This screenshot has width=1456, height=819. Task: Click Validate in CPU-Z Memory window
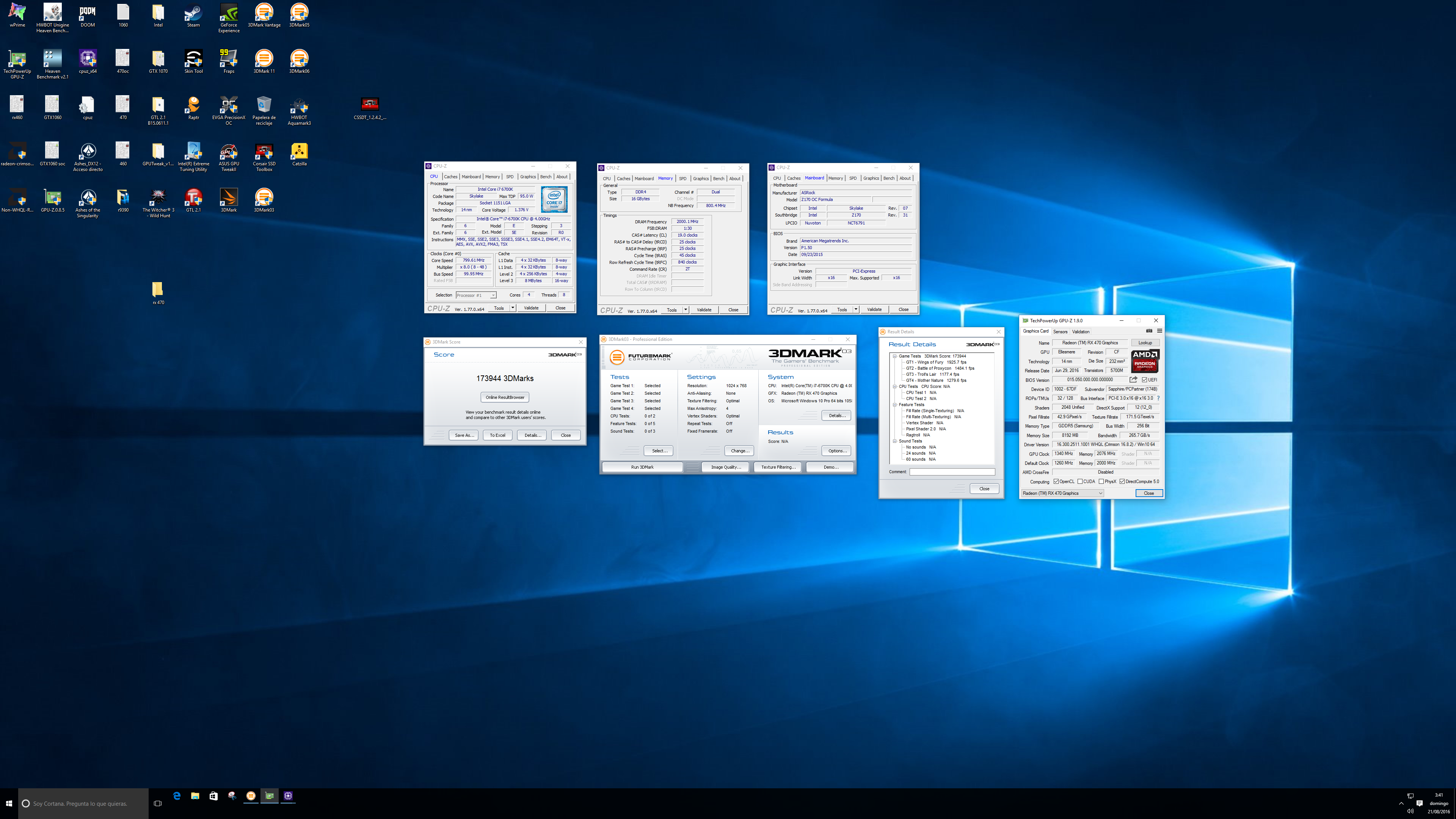coord(704,310)
